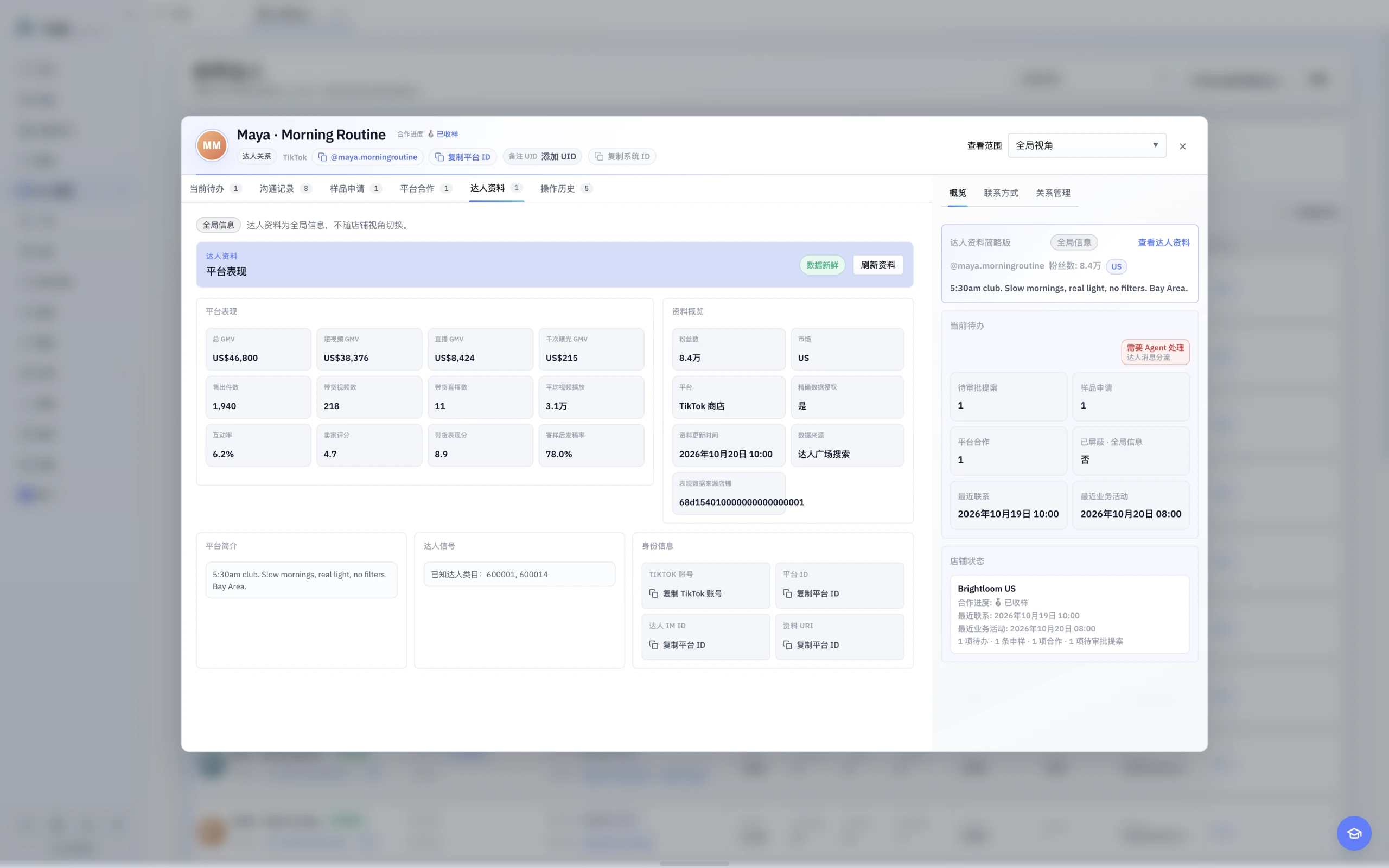Screen dimensions: 1389x868
Task: Open the help assistant floating button
Action: [x=1353, y=832]
